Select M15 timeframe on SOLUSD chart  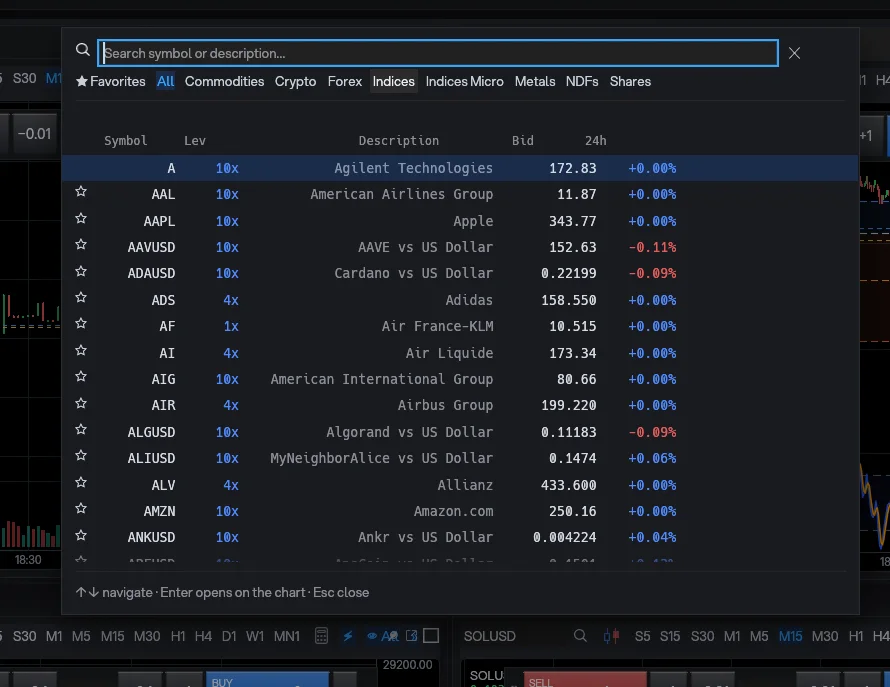tap(790, 636)
